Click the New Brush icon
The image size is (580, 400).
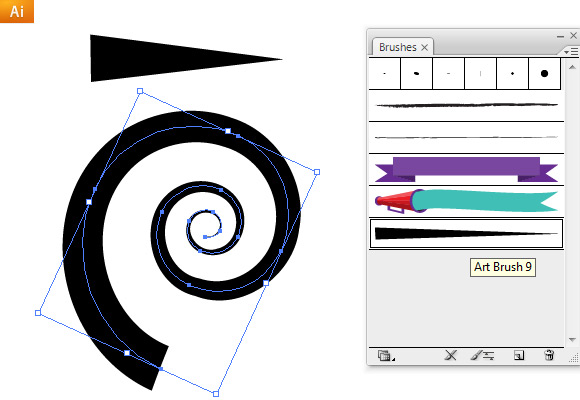click(x=519, y=356)
